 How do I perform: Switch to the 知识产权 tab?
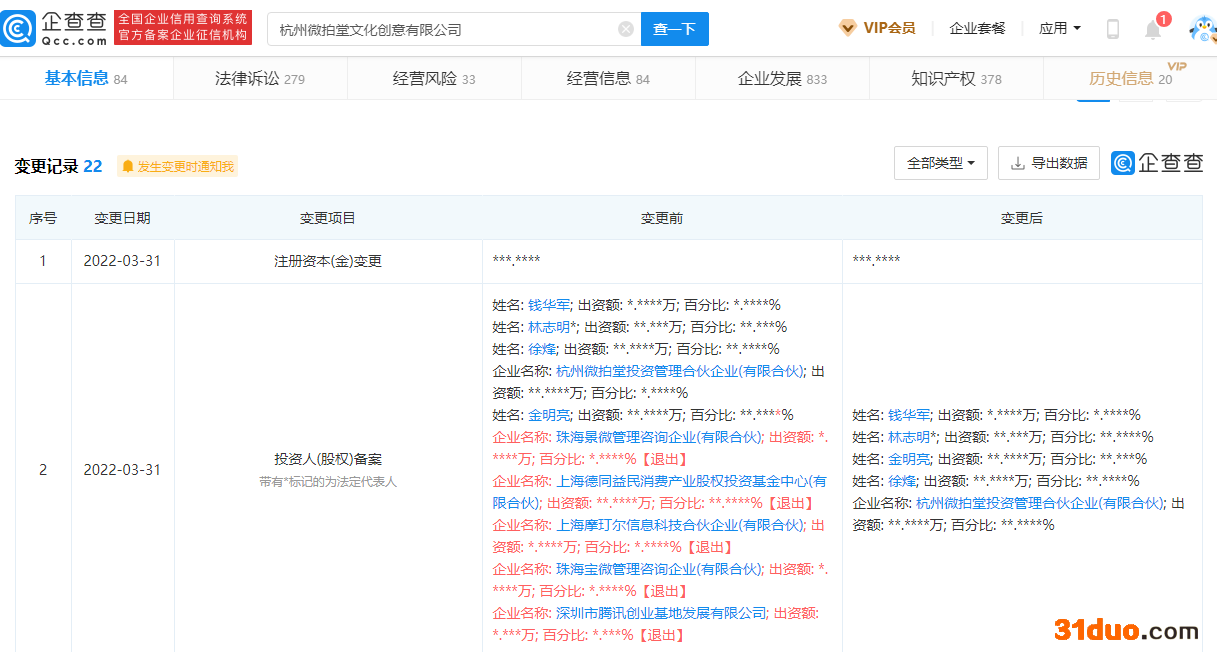coord(955,79)
